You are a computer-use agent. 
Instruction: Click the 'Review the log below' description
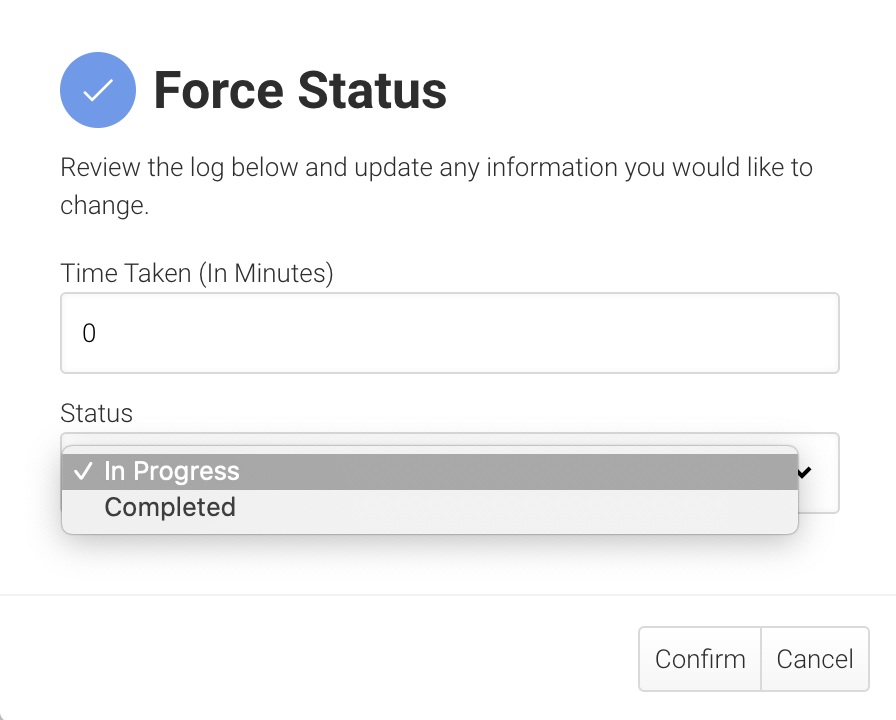pos(436,167)
